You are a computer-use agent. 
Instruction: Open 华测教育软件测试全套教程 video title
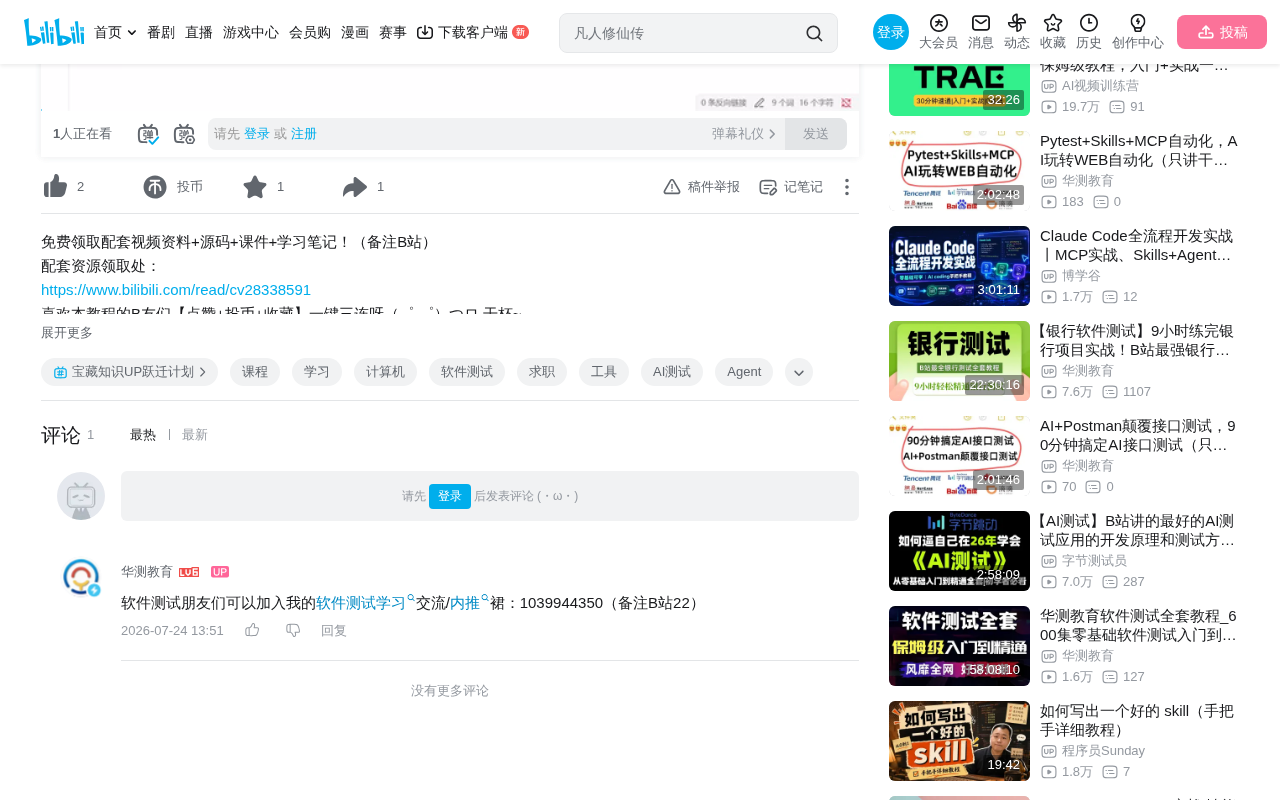point(1139,625)
